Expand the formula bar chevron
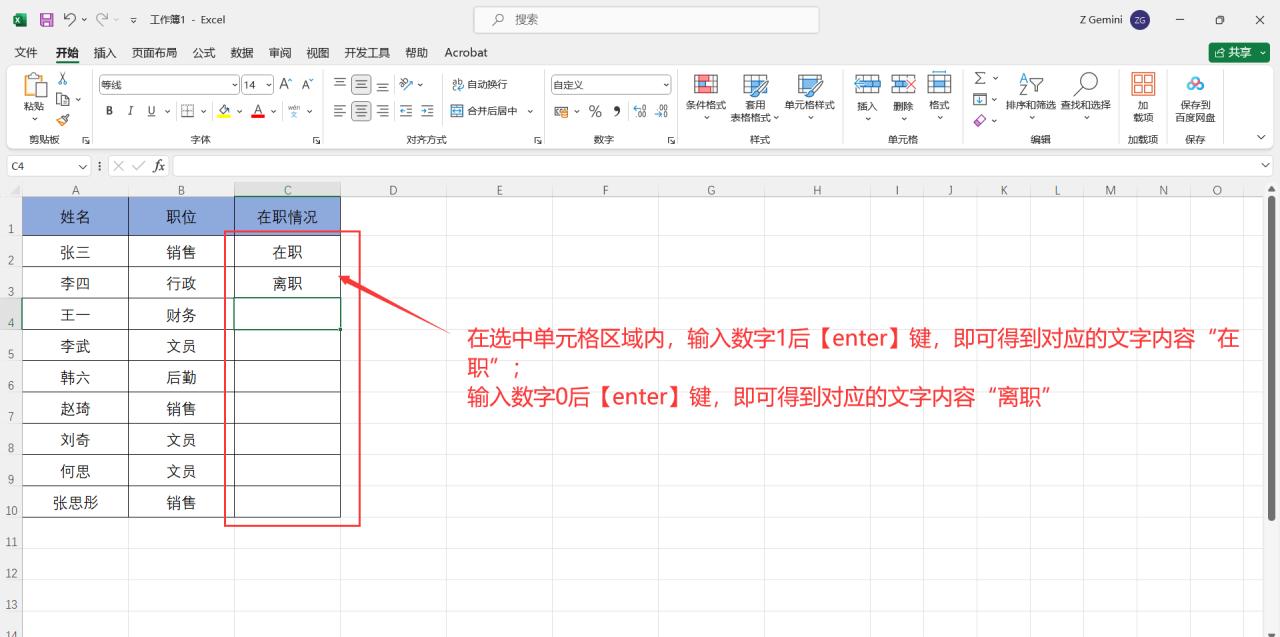Image resolution: width=1280 pixels, height=637 pixels. pyautogui.click(x=1267, y=166)
